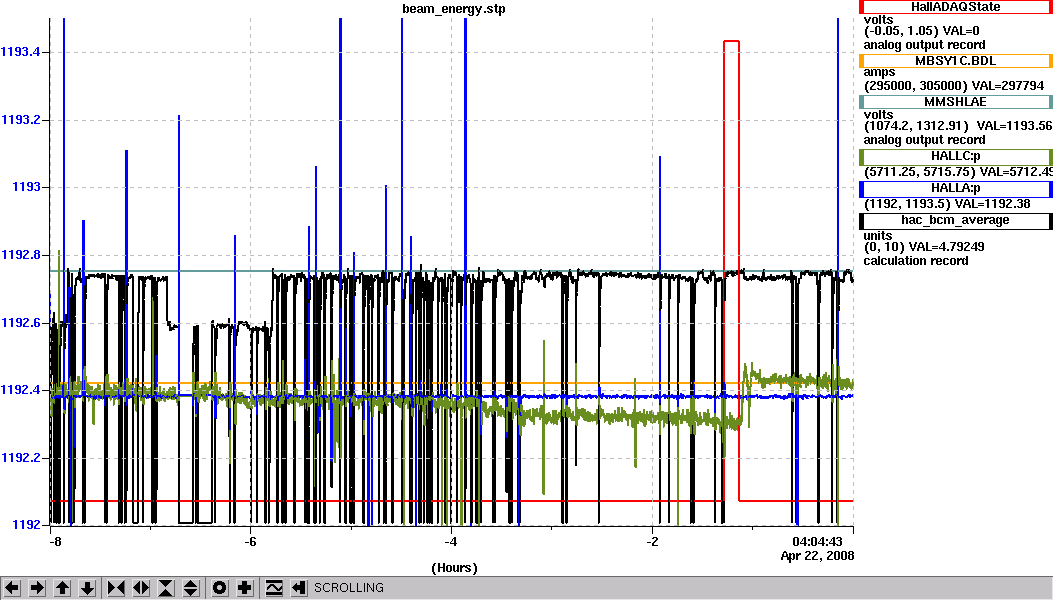Click the SCROLLING status label

tap(349, 588)
